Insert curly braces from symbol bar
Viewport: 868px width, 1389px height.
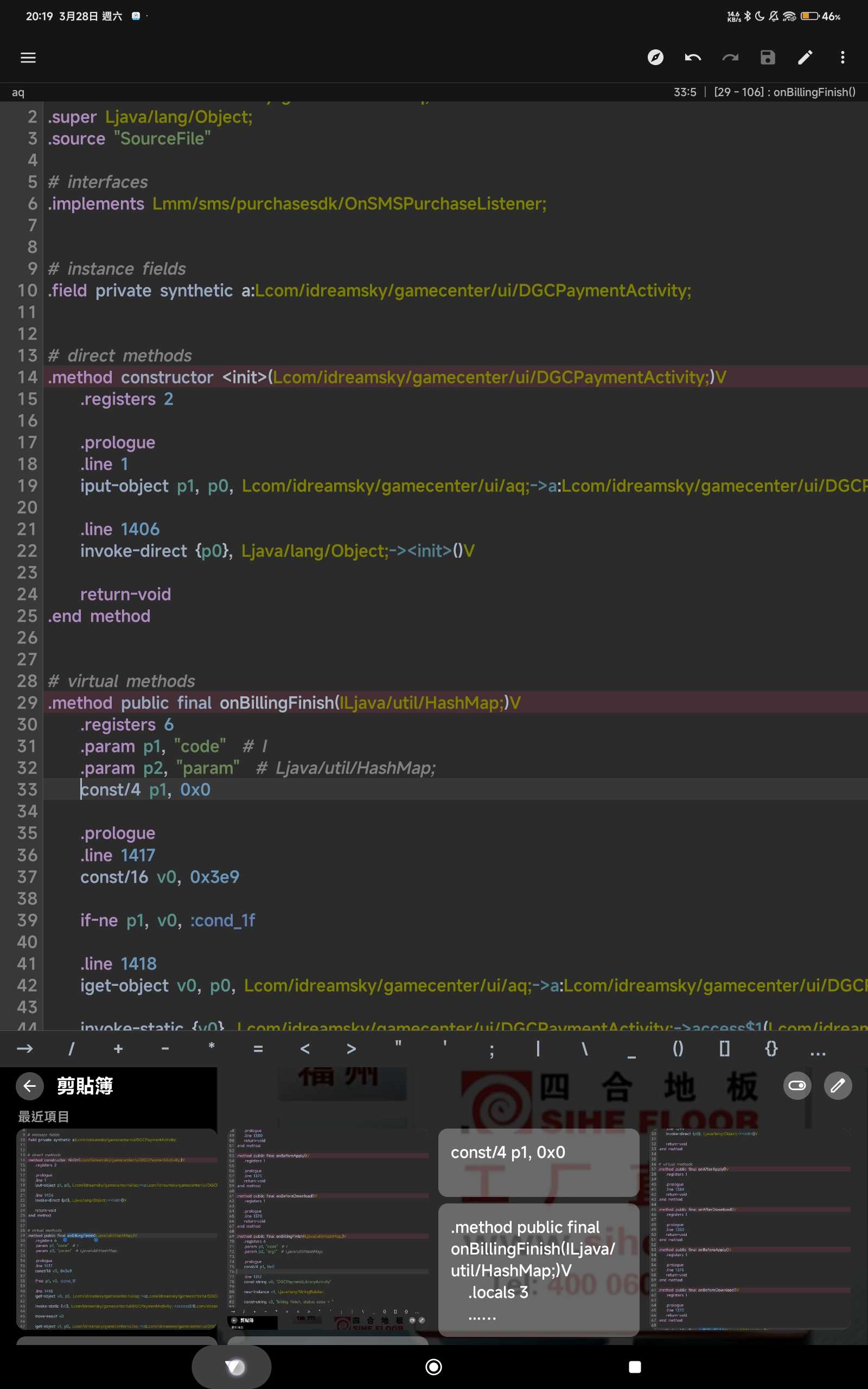pyautogui.click(x=771, y=1049)
